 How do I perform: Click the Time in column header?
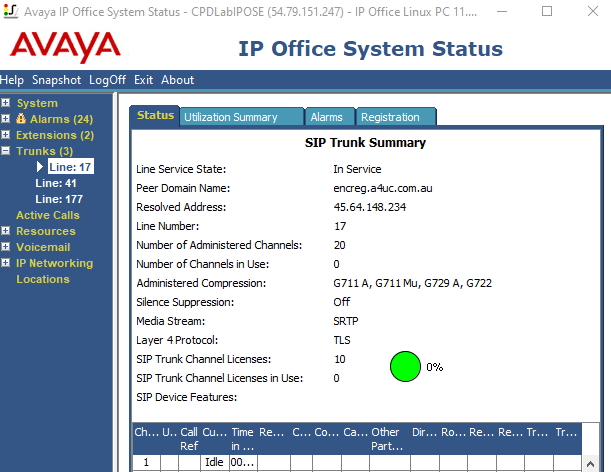point(243,439)
